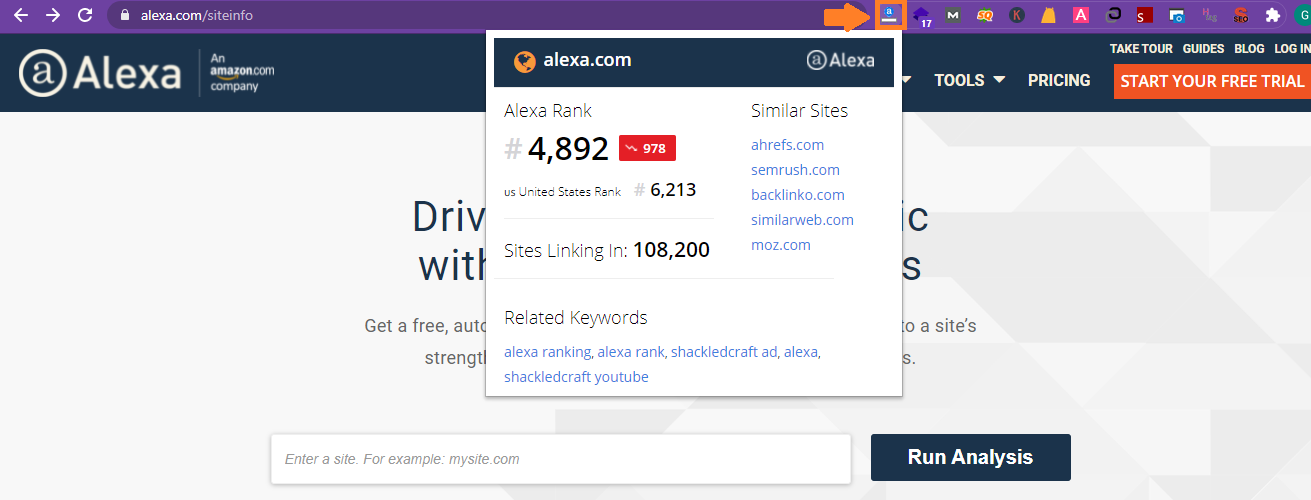This screenshot has width=1311, height=500.
Task: Open the 'shackledcraft youtube' keyword link
Action: coord(576,377)
